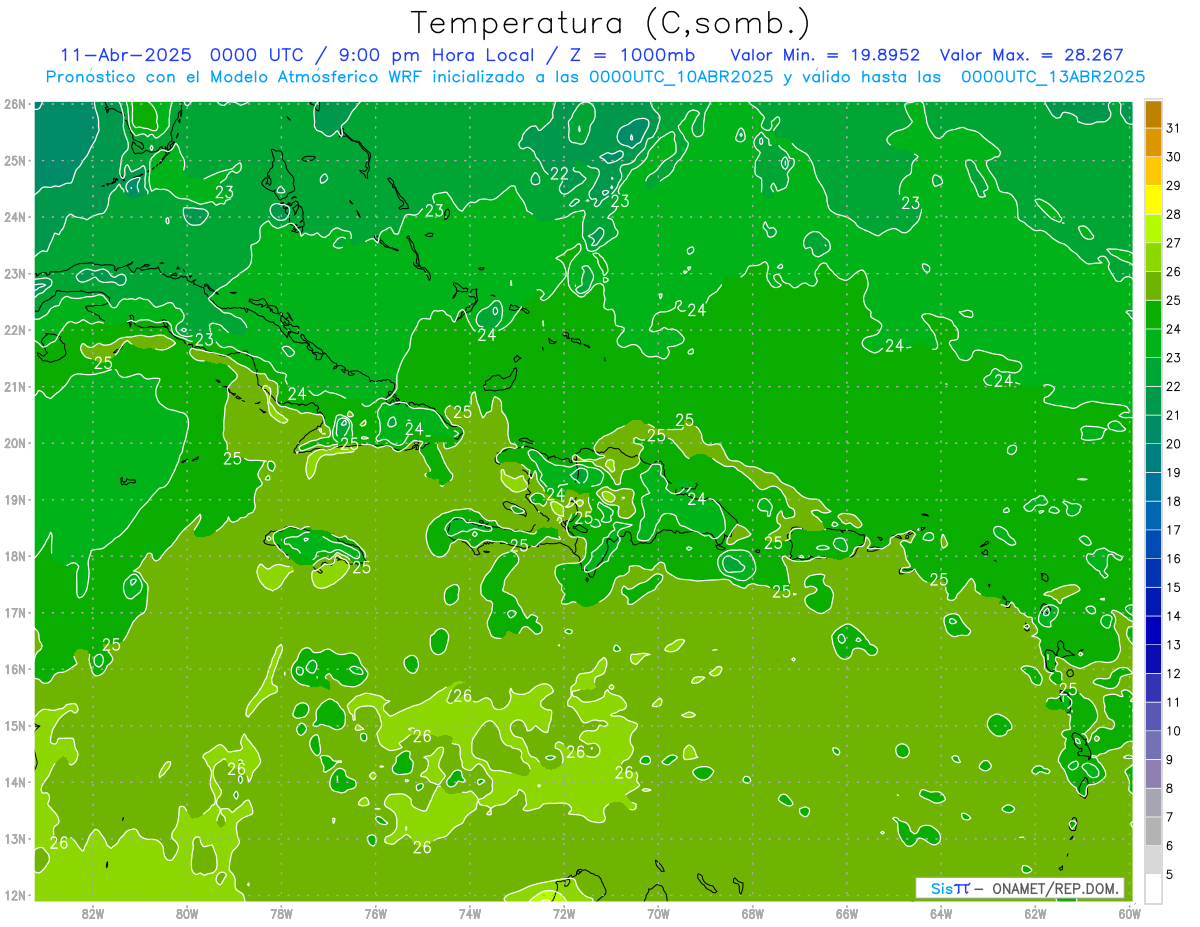
Task: Click the color scale label '14'
Action: (1174, 616)
